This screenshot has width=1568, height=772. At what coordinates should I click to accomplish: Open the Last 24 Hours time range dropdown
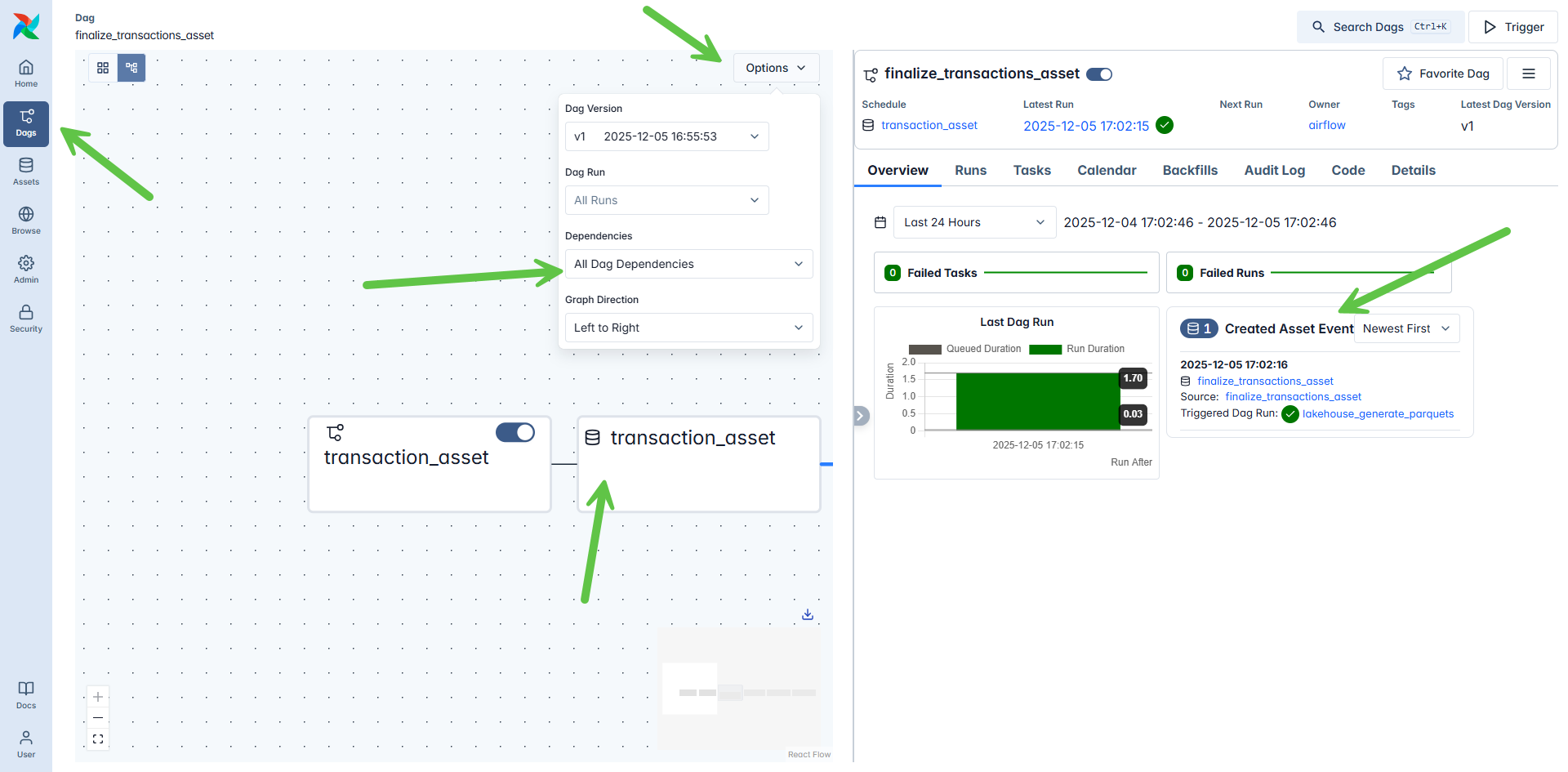tap(973, 222)
